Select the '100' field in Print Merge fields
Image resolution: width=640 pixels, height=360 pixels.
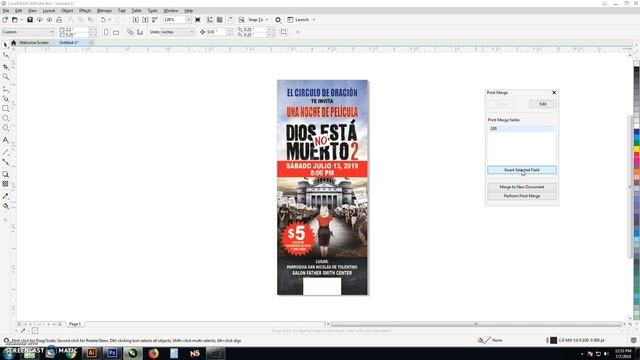coord(521,129)
